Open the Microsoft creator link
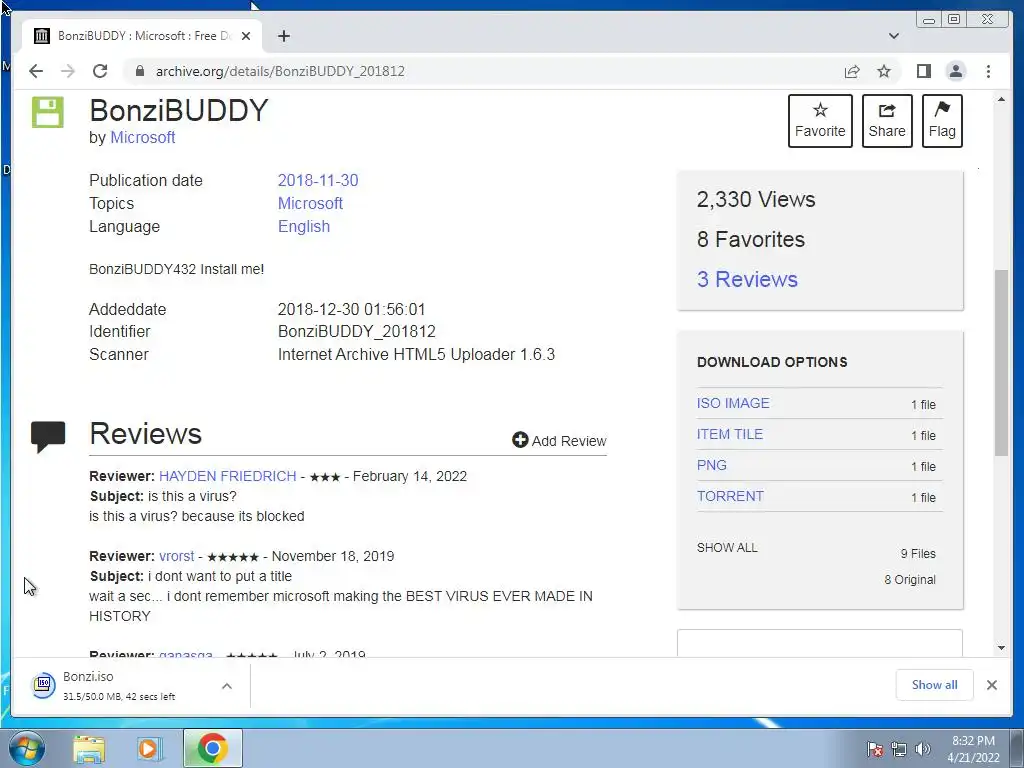This screenshot has height=768, width=1024. click(x=142, y=137)
